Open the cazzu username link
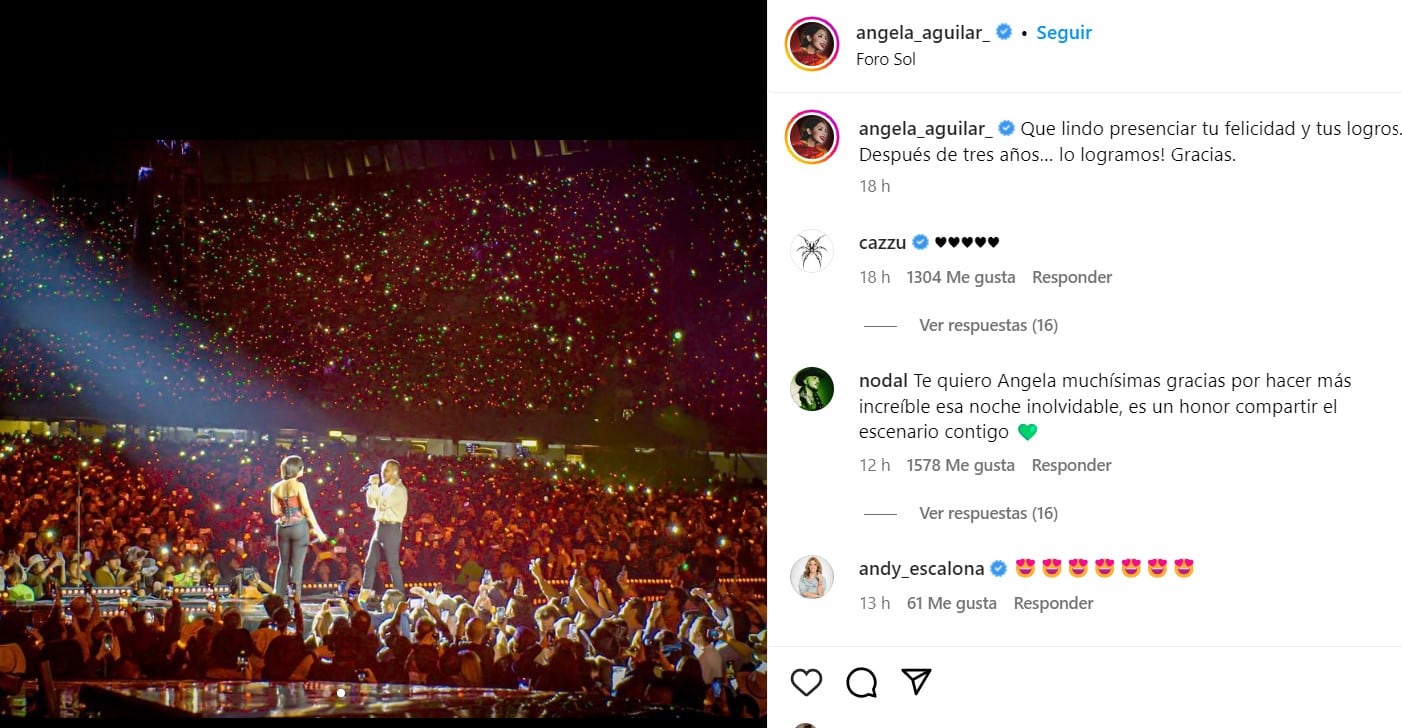Viewport: 1402px width, 728px height. coord(882,243)
